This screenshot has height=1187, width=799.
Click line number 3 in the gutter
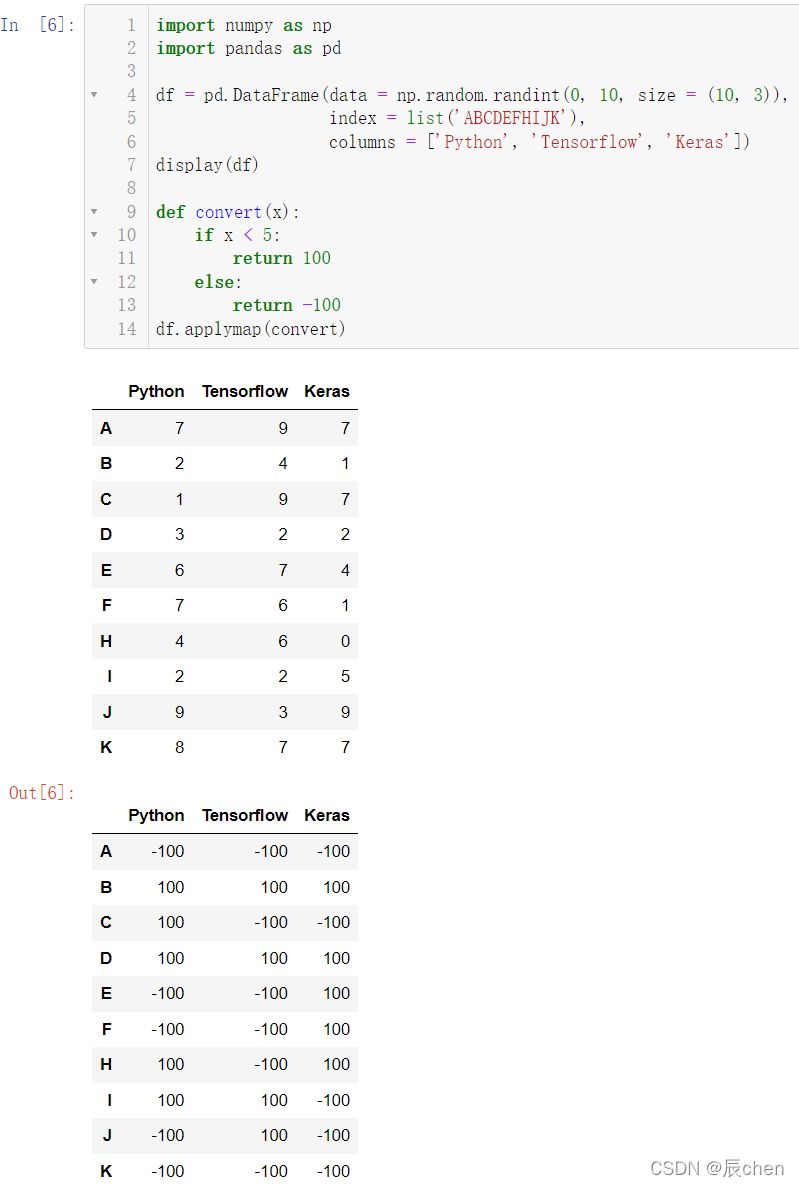pyautogui.click(x=131, y=71)
